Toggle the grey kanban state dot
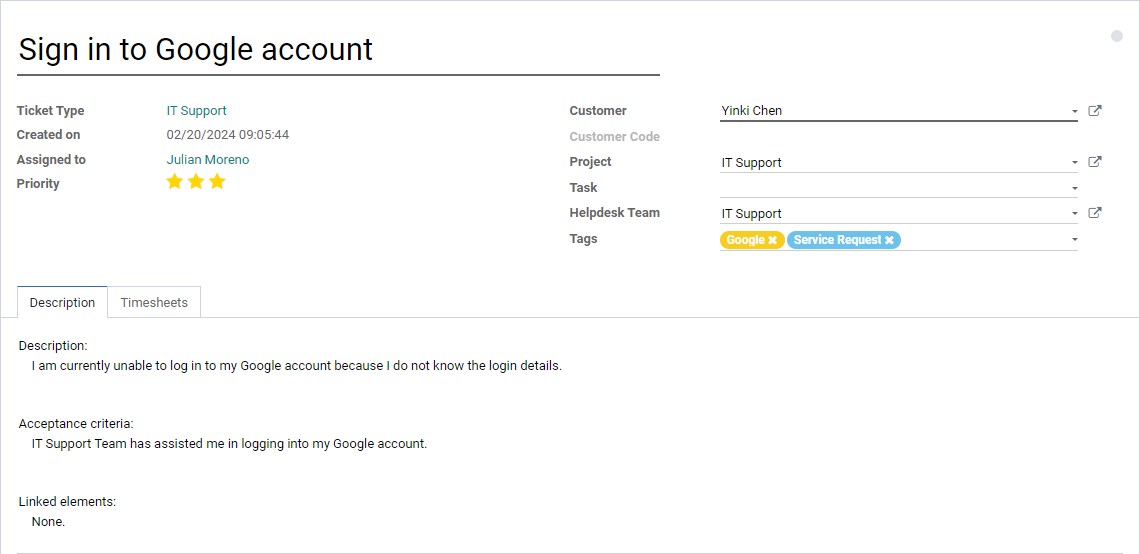Image resolution: width=1140 pixels, height=554 pixels. pos(1117,36)
